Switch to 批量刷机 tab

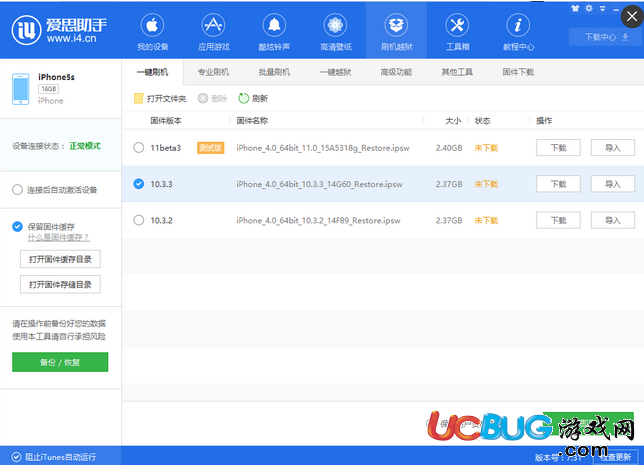[274, 72]
